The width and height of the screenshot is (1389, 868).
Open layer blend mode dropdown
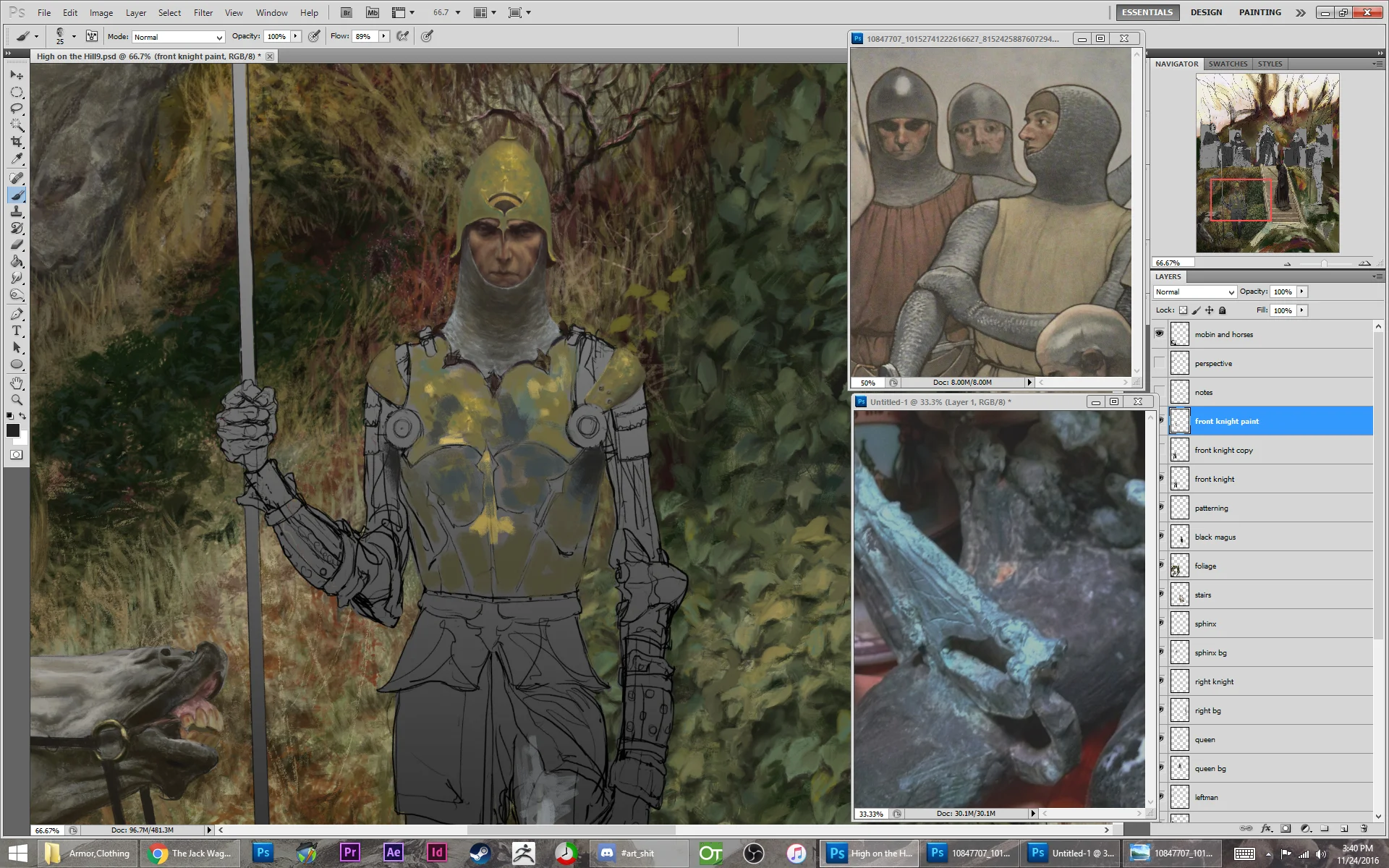(1194, 292)
